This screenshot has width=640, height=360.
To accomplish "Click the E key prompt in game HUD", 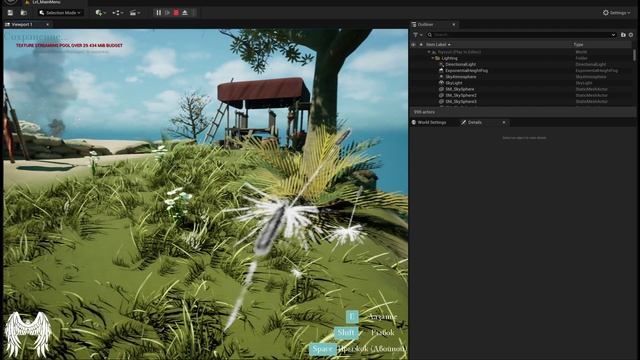I will point(352,316).
